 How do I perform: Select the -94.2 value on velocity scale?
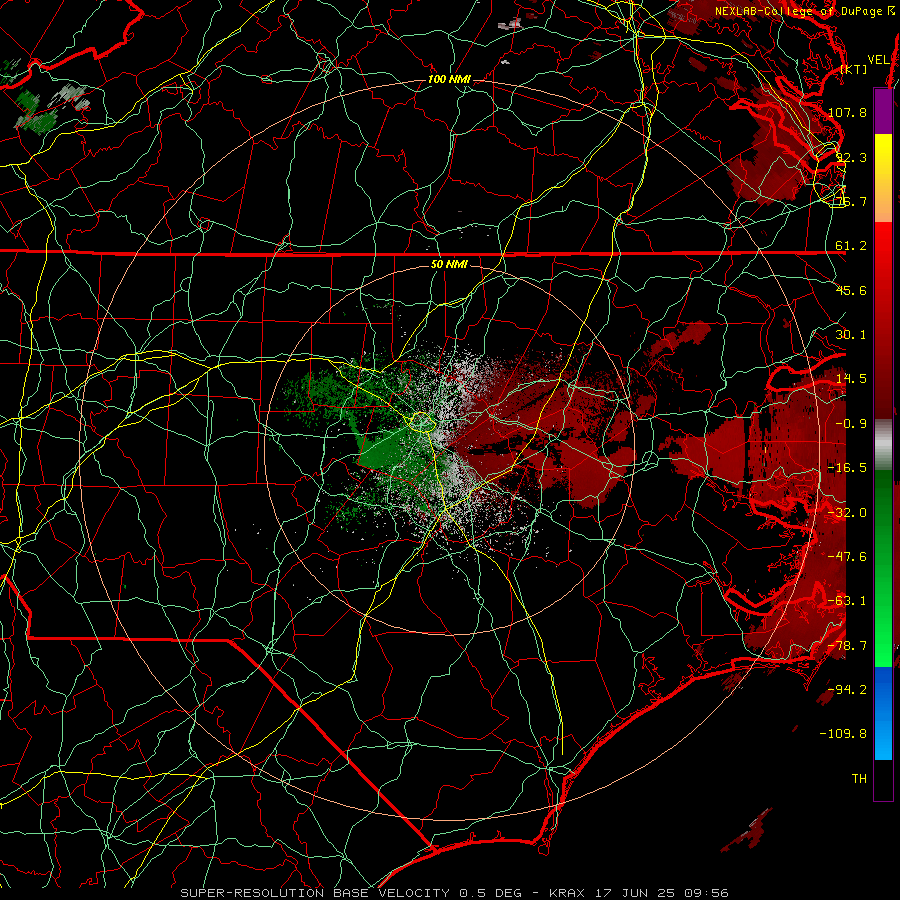(847, 690)
